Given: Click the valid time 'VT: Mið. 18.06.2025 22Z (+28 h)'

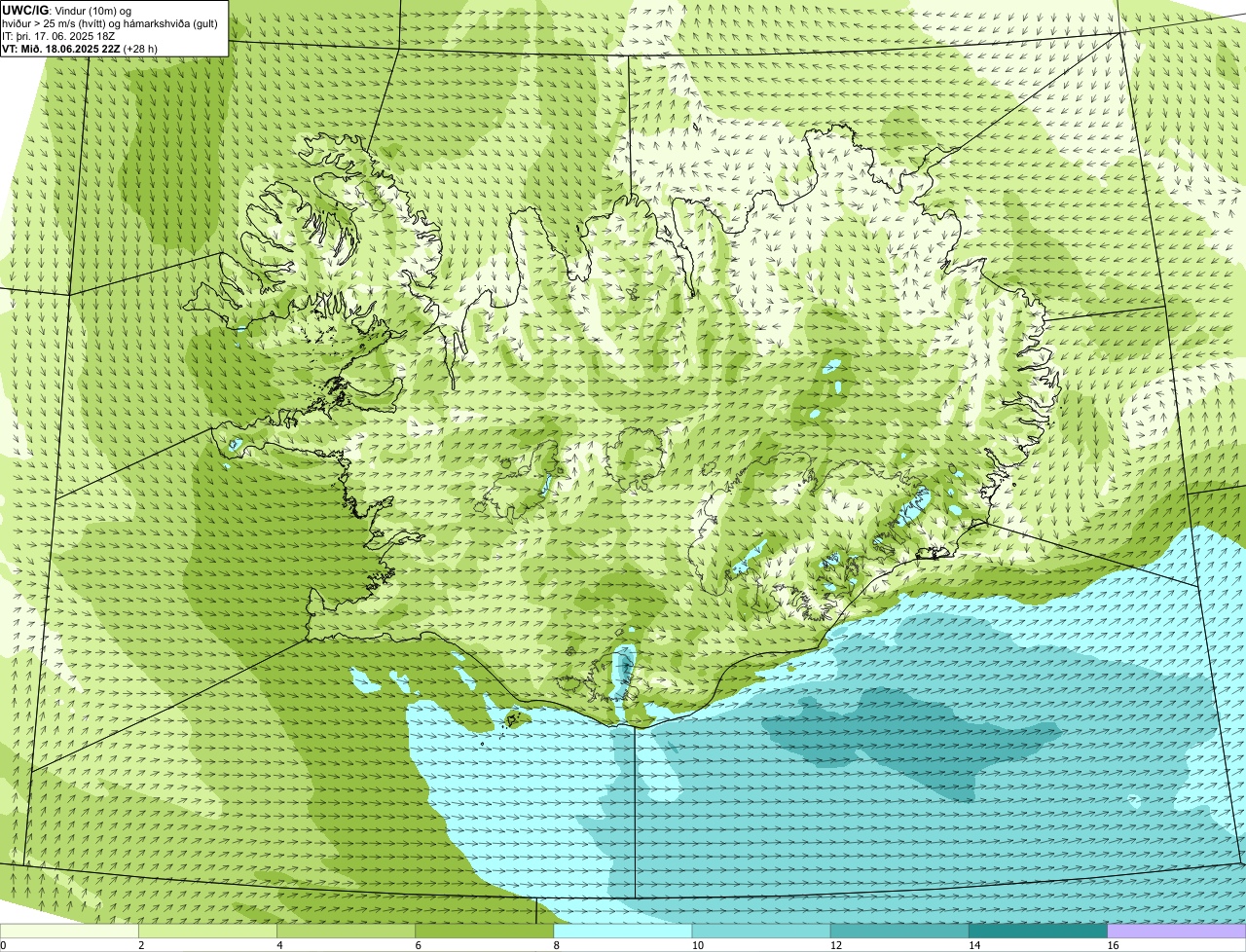Looking at the screenshot, I should (80, 48).
